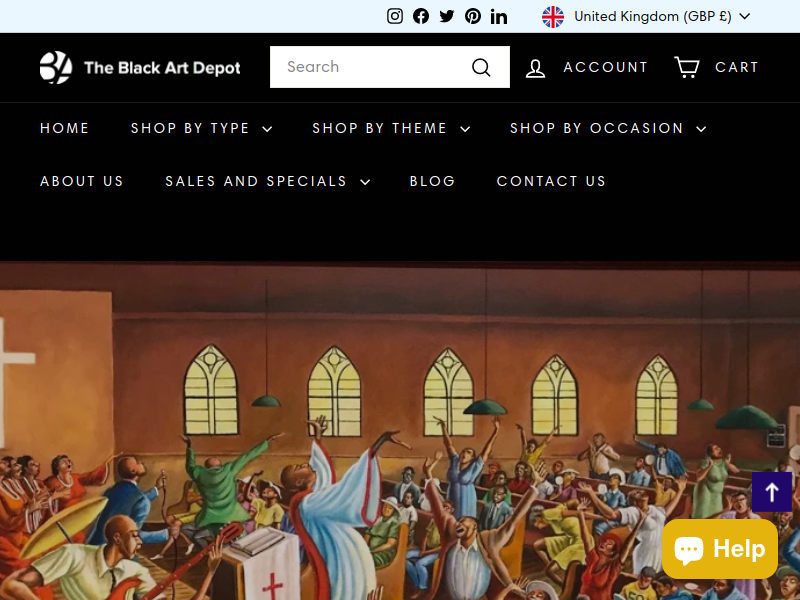Go to the HOME menu item
800x600 pixels.
pos(65,128)
